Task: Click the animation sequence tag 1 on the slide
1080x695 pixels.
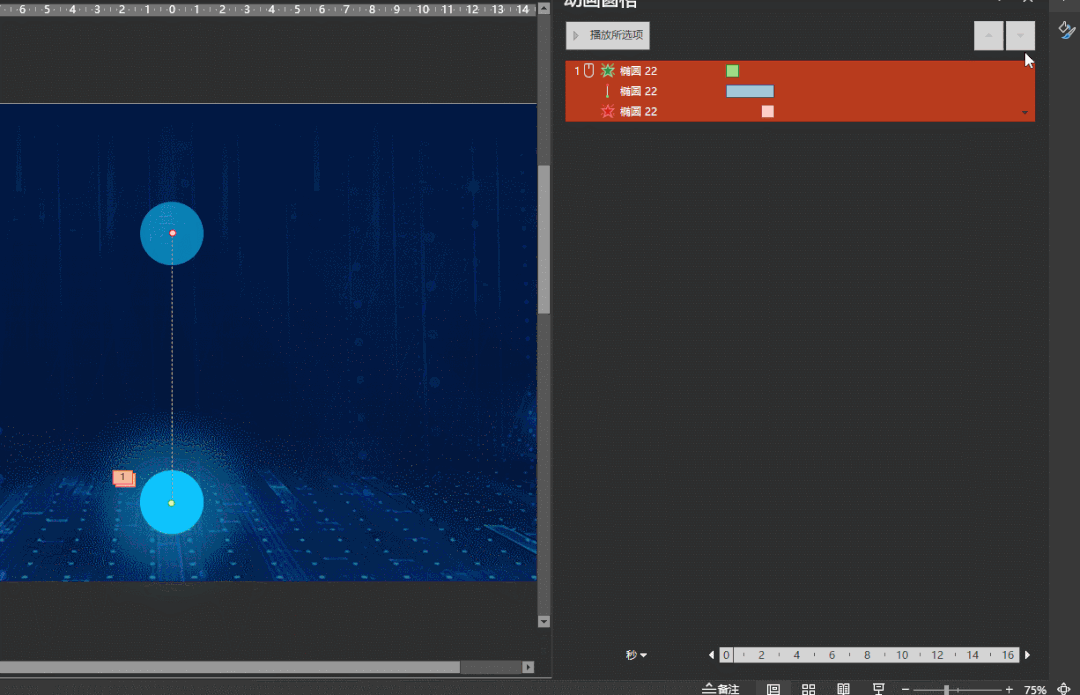Action: pyautogui.click(x=123, y=477)
